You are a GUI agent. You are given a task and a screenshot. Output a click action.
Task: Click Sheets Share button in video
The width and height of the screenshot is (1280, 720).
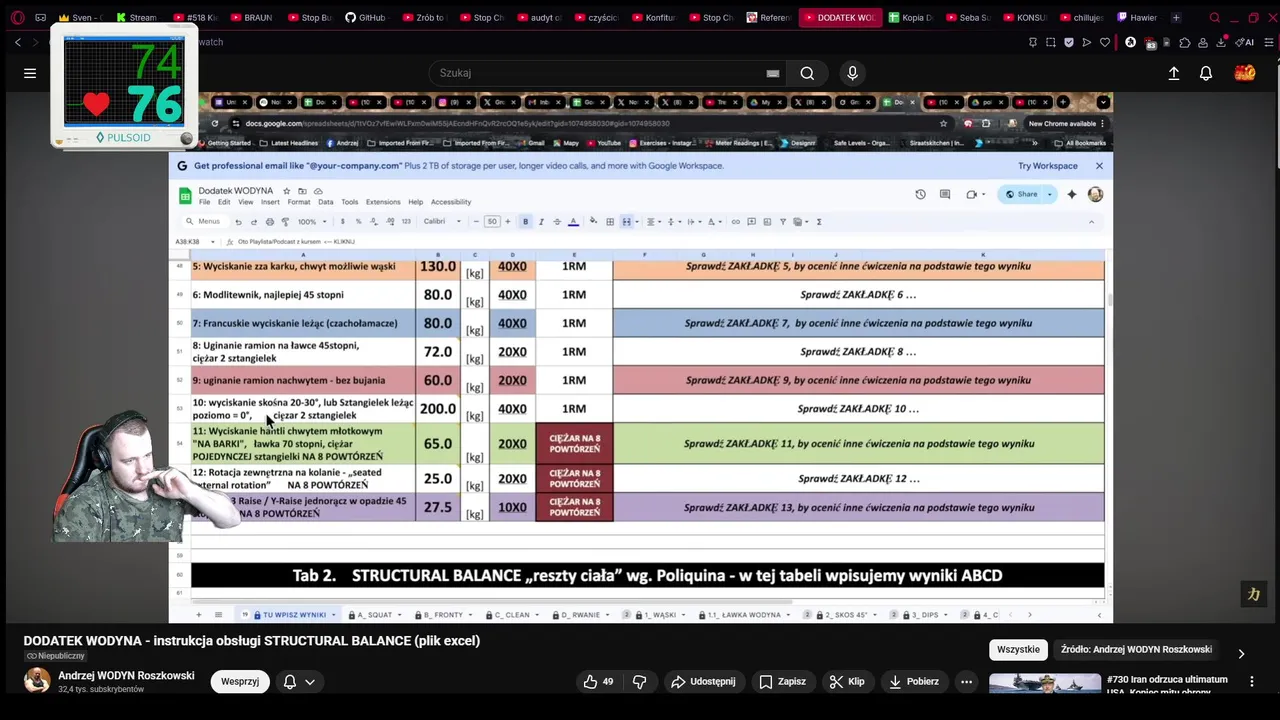(x=1021, y=194)
